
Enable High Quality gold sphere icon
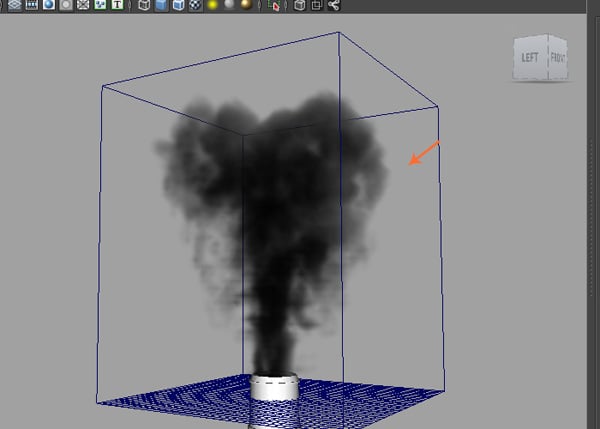tap(246, 5)
